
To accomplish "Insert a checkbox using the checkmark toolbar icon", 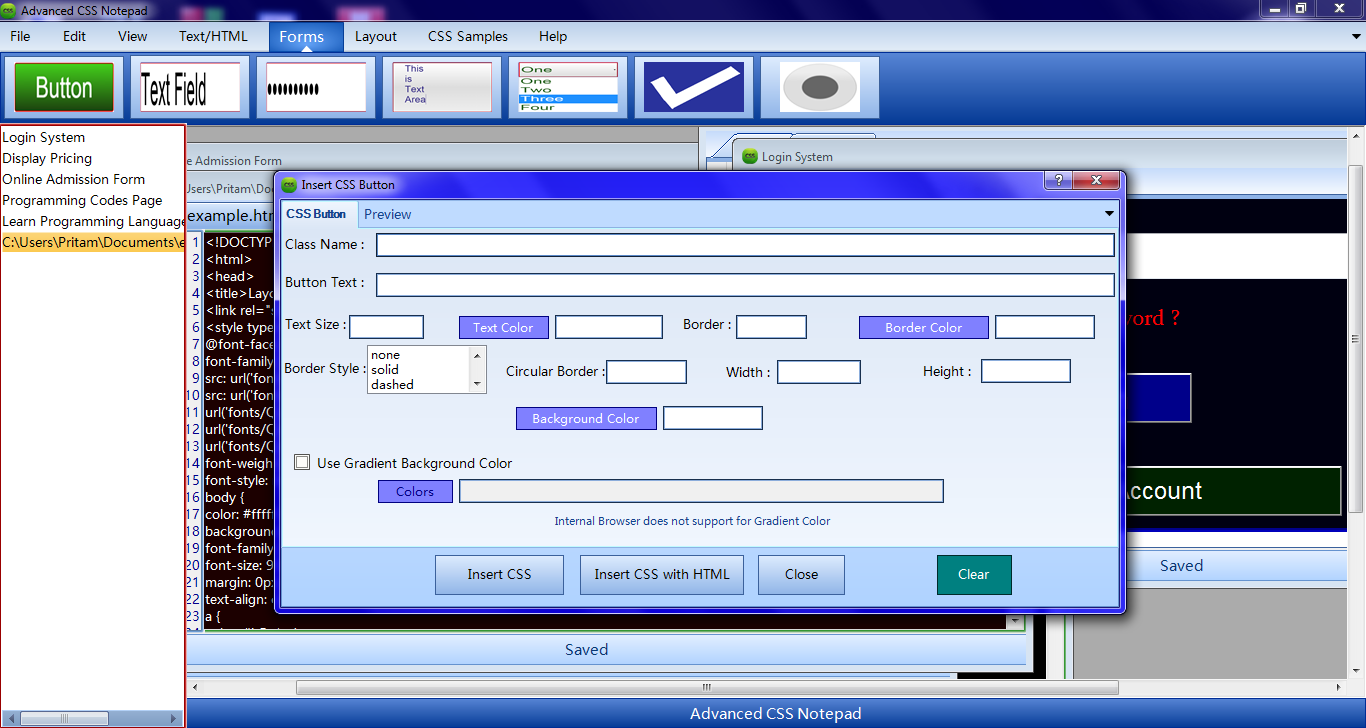I will [694, 87].
